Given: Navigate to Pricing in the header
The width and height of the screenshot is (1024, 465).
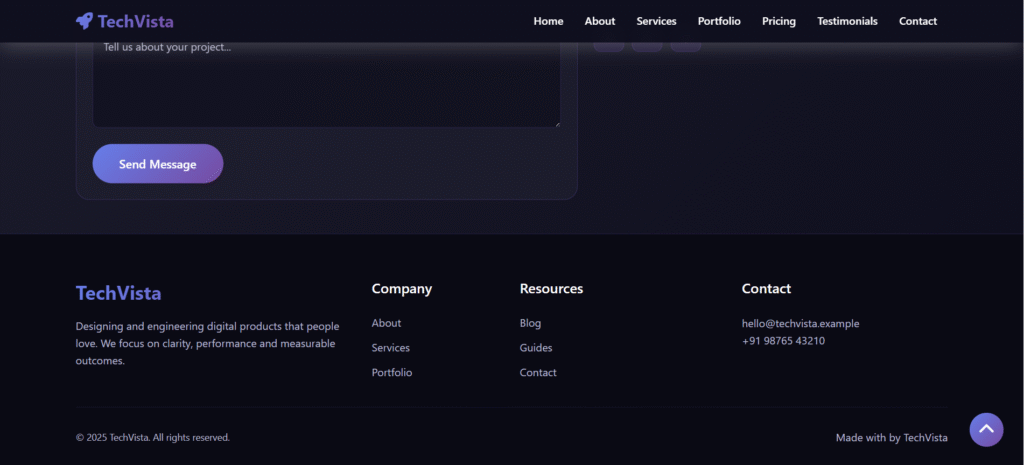Looking at the screenshot, I should (x=779, y=21).
